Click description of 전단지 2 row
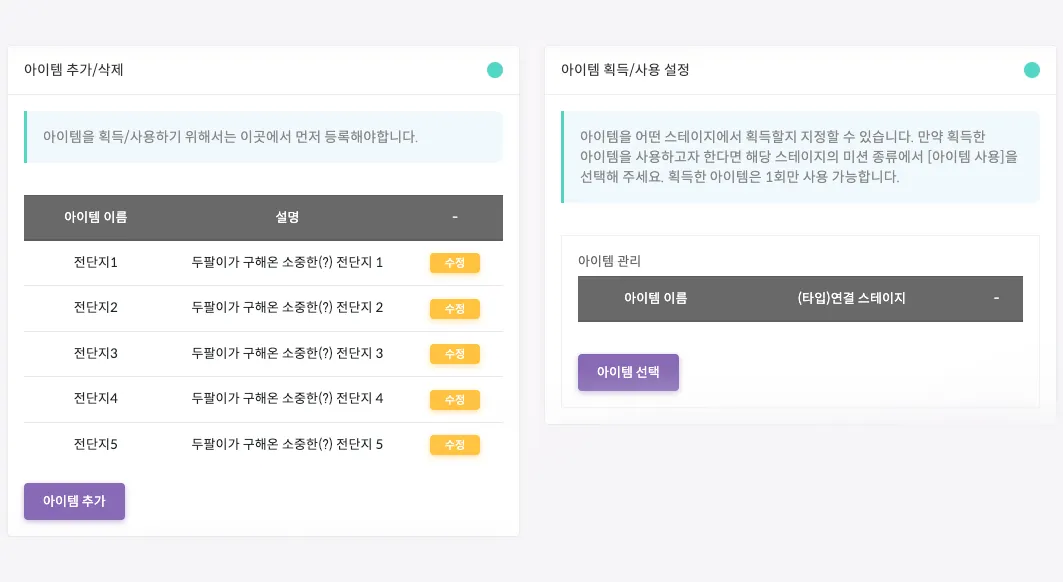Screen dimensions: 1063x582 coord(287,309)
